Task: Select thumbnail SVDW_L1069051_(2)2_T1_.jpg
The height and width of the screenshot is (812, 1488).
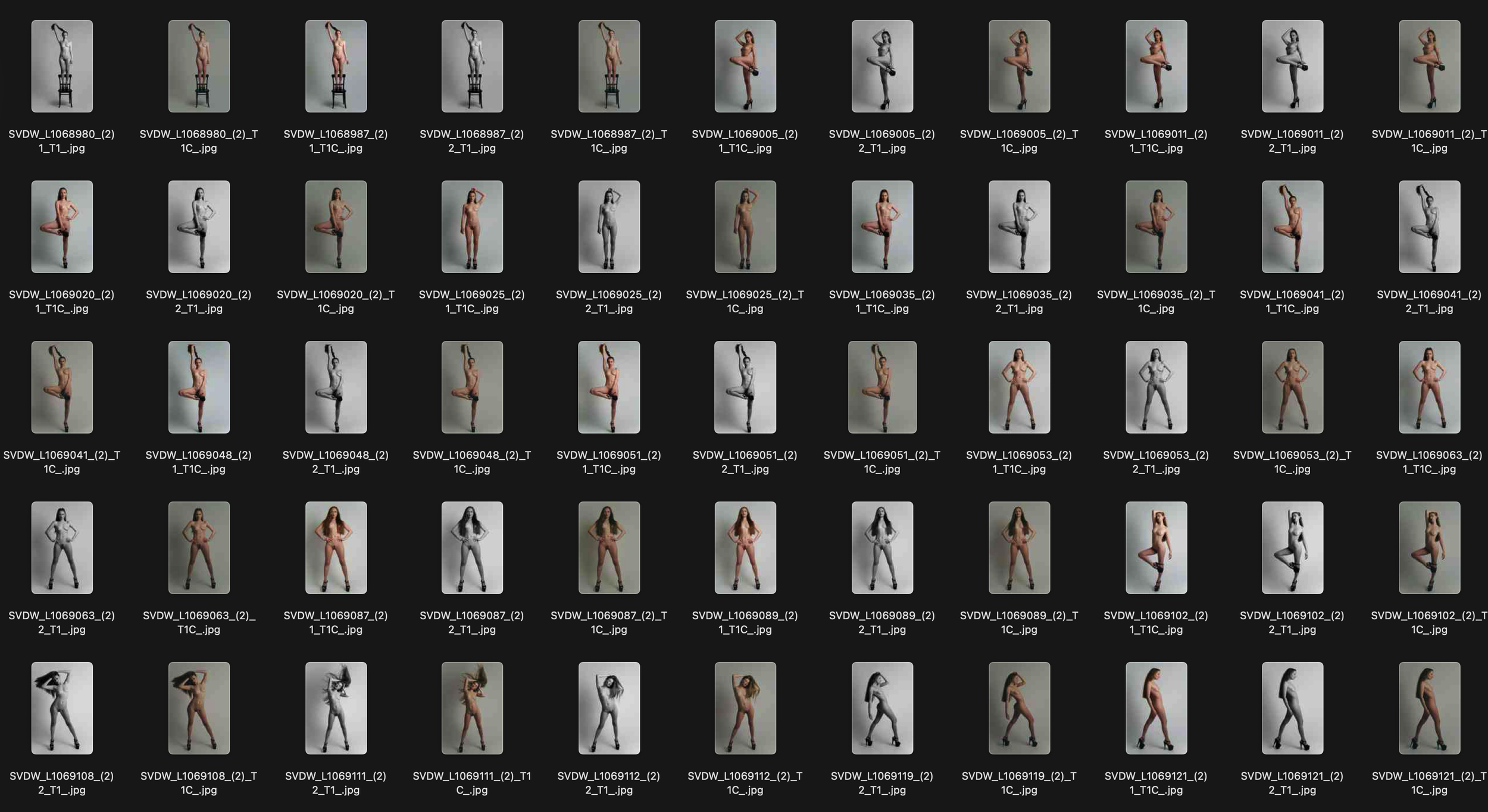Action: pos(744,387)
